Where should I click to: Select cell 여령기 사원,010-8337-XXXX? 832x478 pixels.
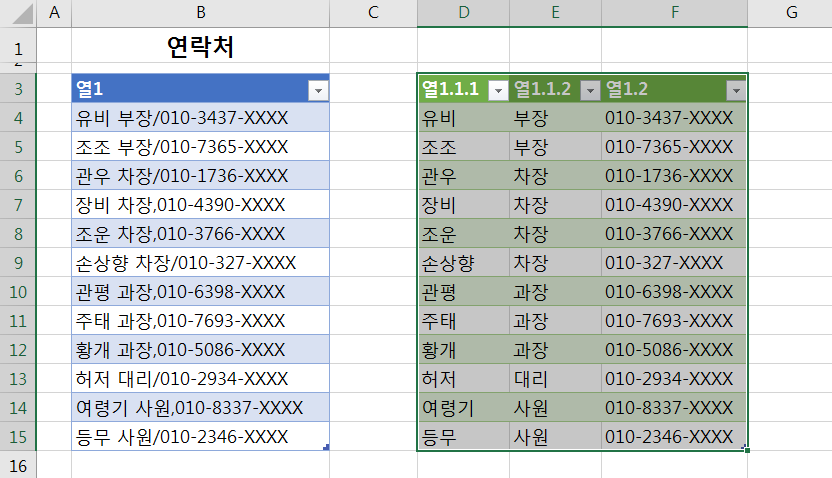click(x=201, y=407)
